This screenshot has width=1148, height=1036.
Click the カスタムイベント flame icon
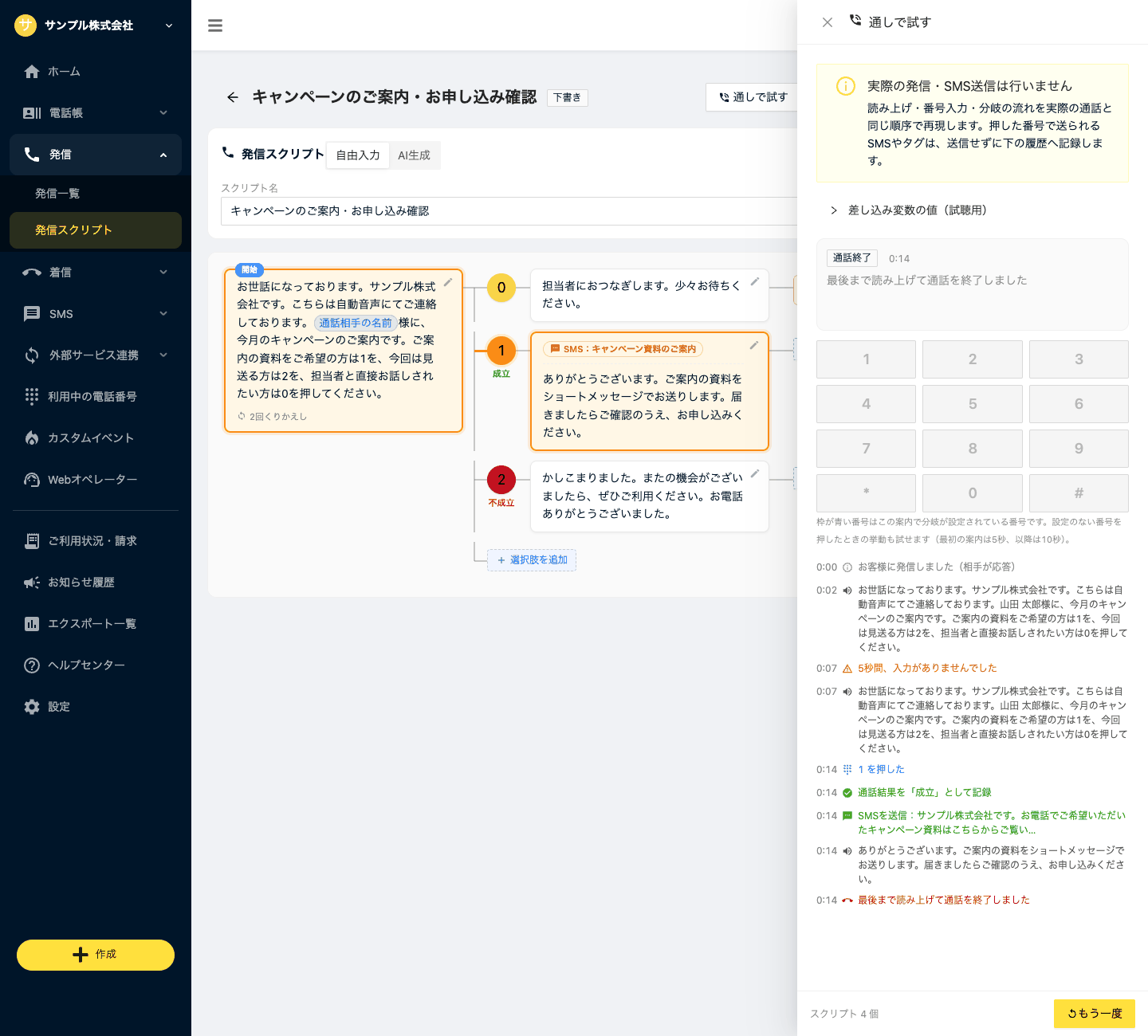[32, 438]
